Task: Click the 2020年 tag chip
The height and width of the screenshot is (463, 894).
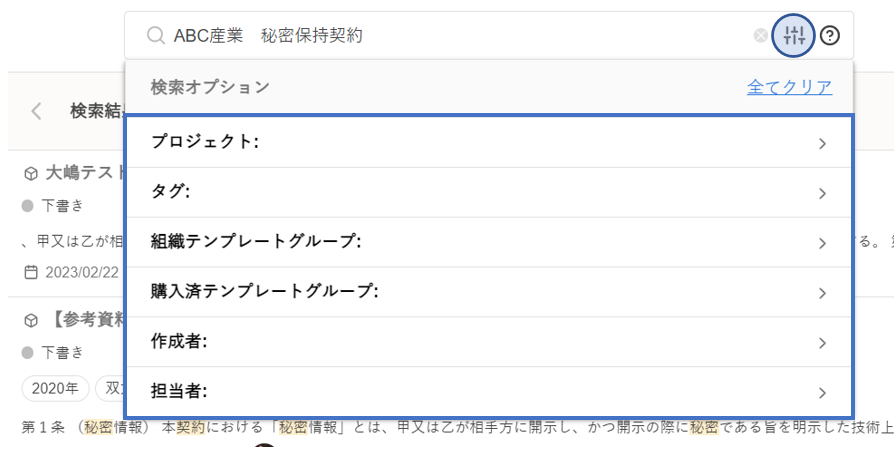Action: coord(56,388)
